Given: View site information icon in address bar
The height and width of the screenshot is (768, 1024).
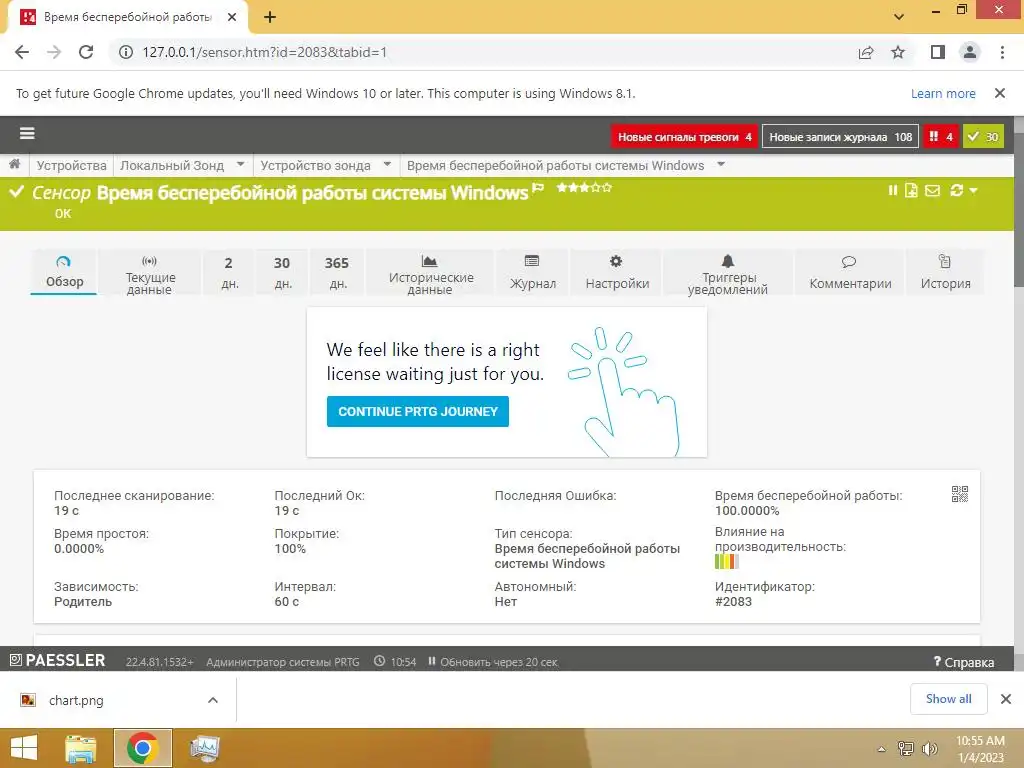Looking at the screenshot, I should [x=125, y=52].
